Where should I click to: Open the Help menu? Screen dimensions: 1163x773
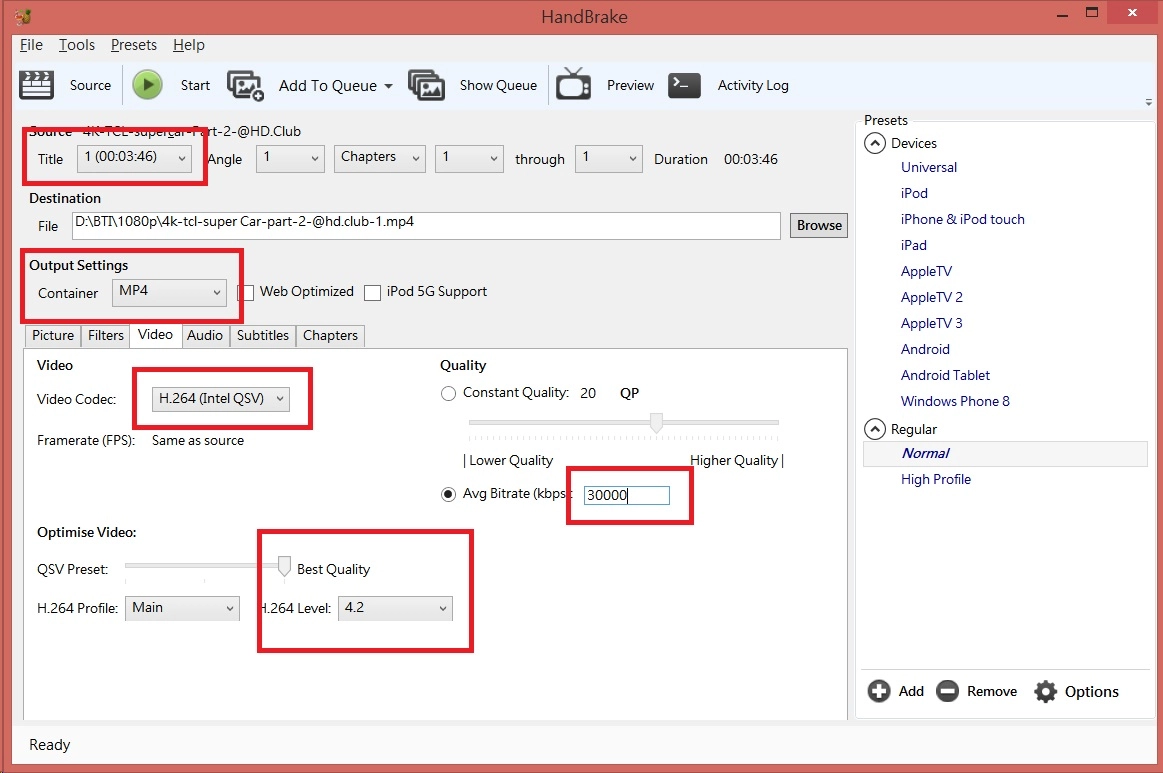coord(188,45)
